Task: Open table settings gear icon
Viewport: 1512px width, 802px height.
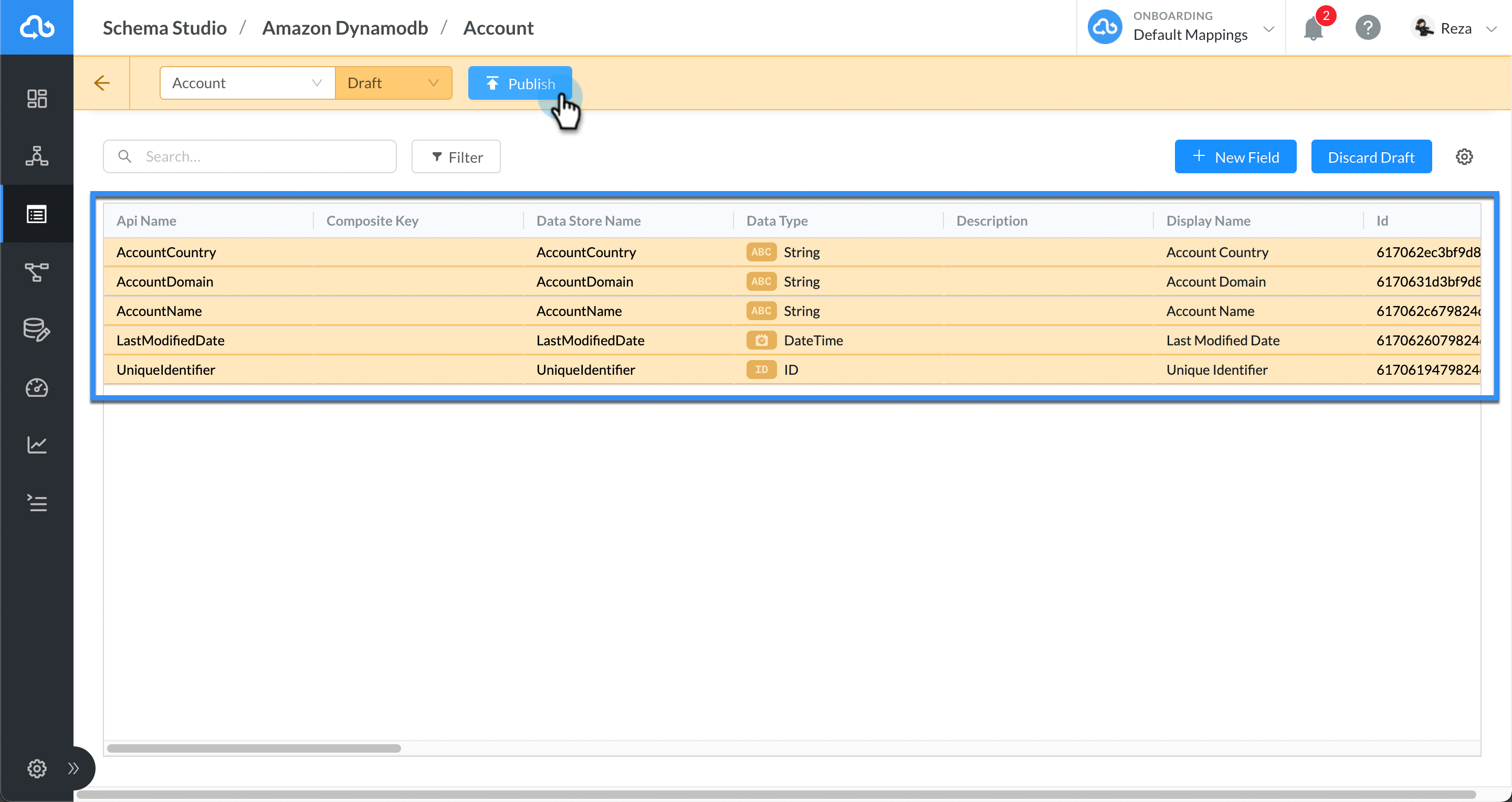Action: 1464,156
